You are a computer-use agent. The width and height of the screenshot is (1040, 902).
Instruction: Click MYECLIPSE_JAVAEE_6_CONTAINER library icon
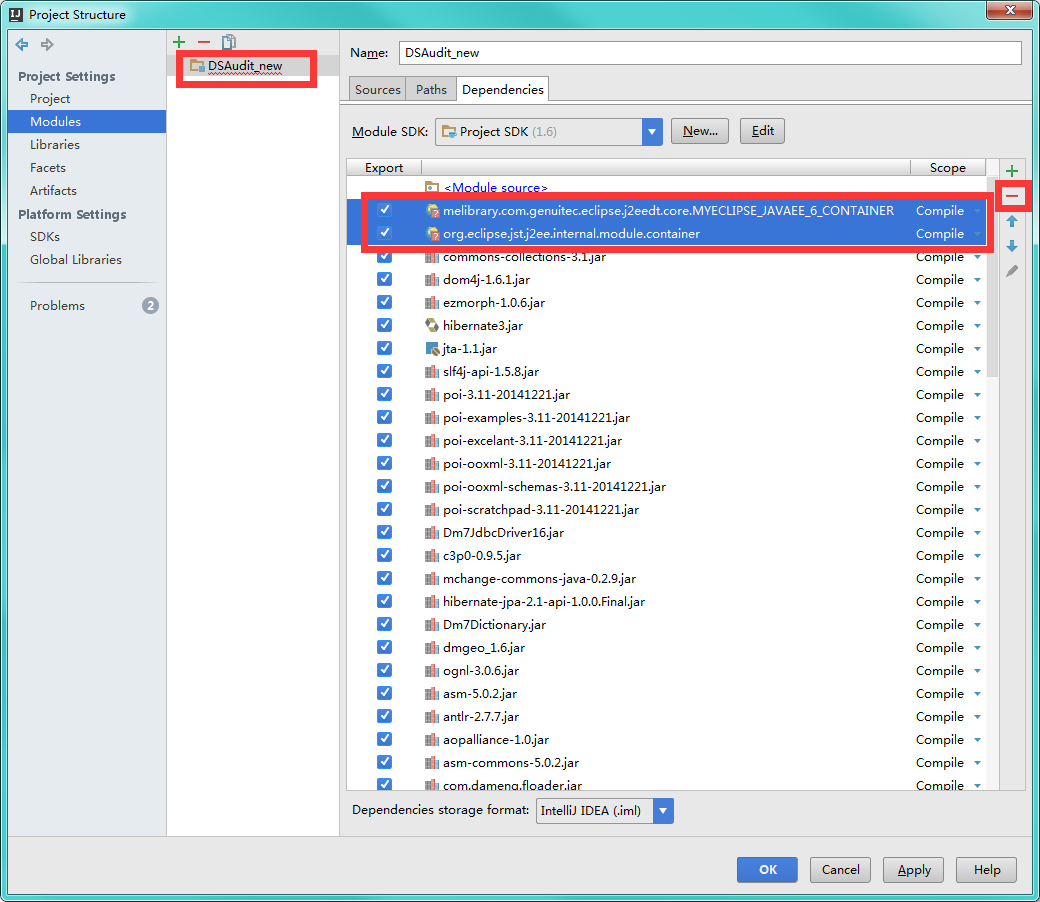coord(432,211)
